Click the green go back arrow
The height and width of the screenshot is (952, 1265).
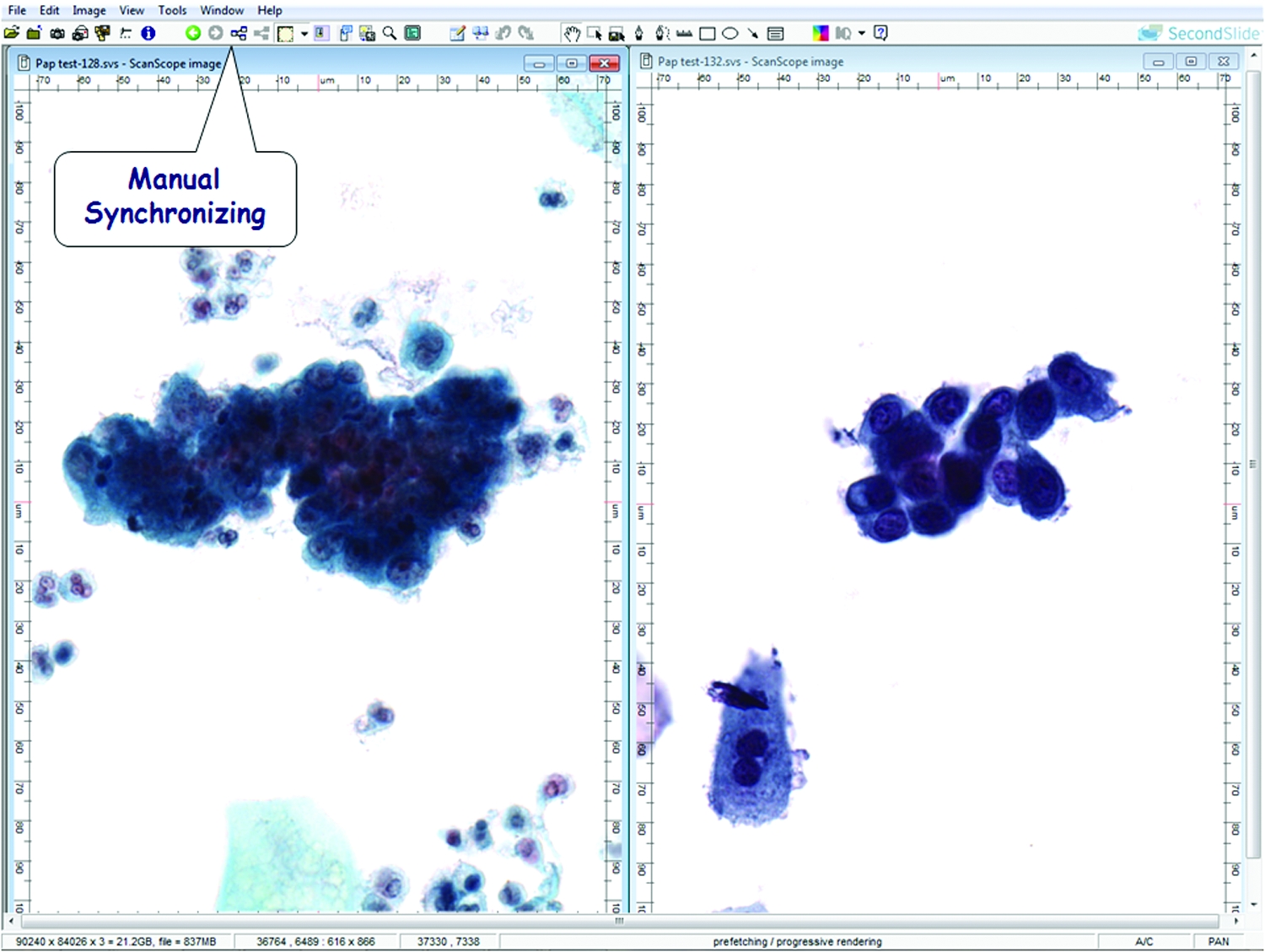(x=193, y=33)
